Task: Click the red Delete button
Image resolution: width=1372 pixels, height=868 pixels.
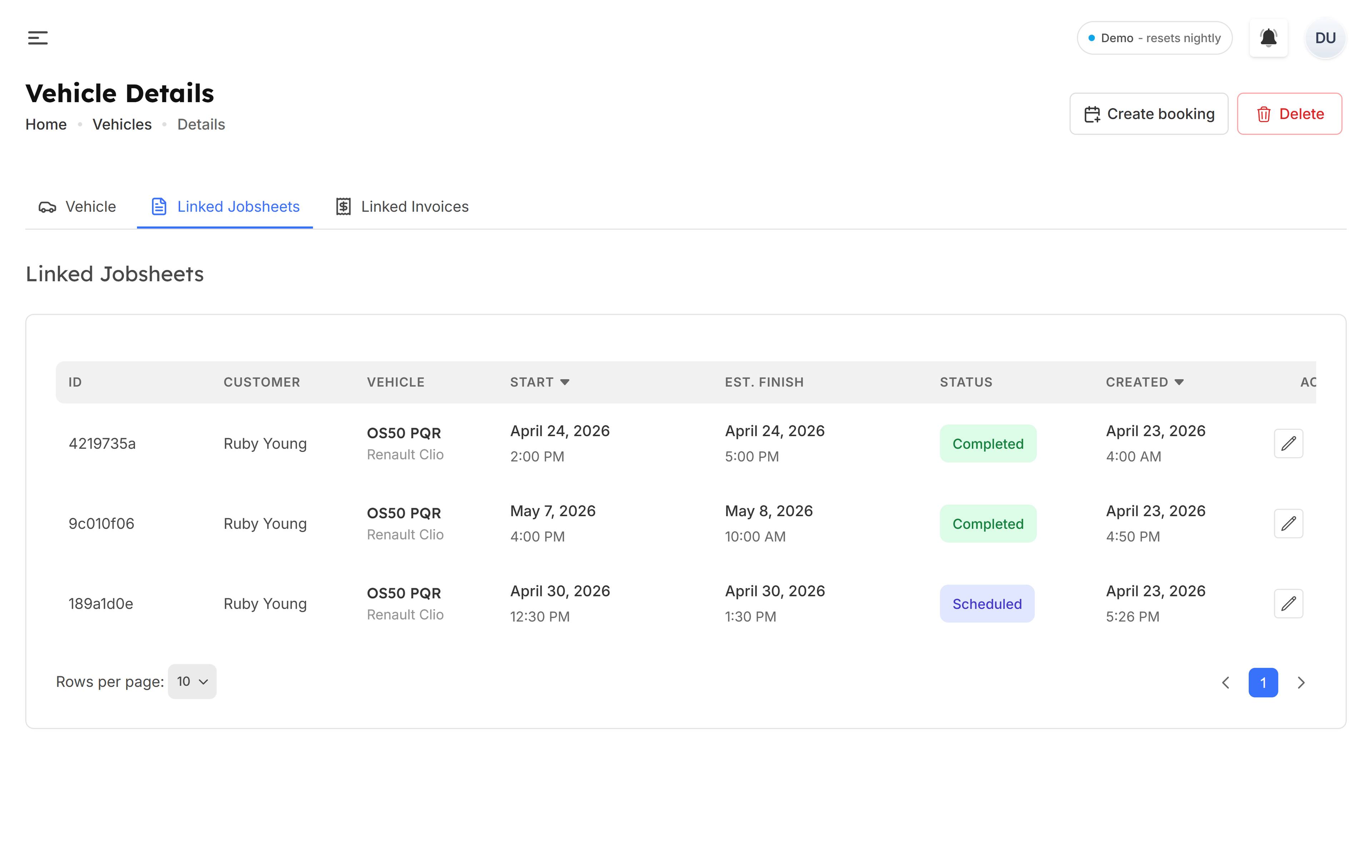Action: point(1289,114)
